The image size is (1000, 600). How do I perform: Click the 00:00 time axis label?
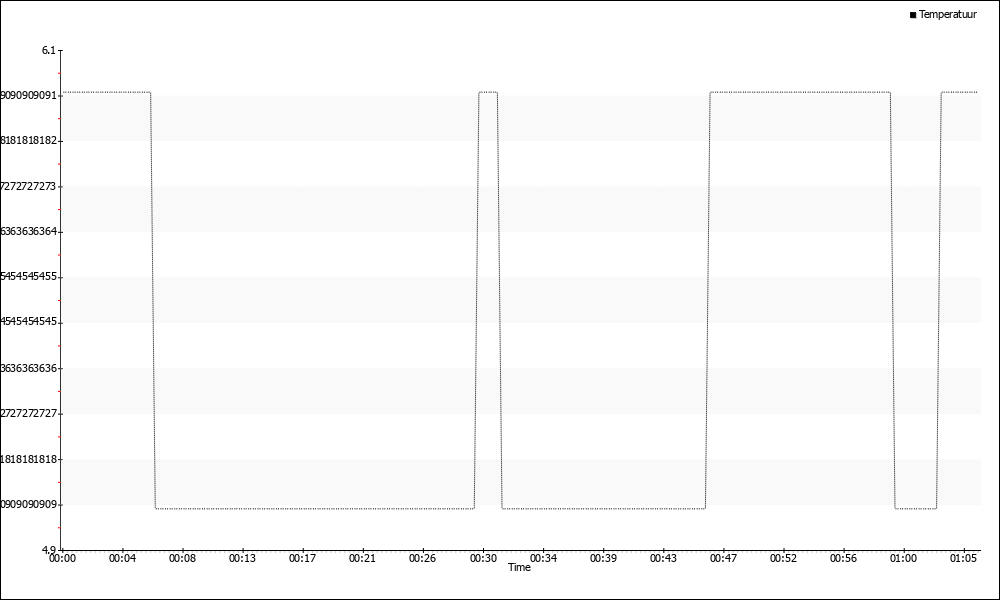tap(62, 559)
